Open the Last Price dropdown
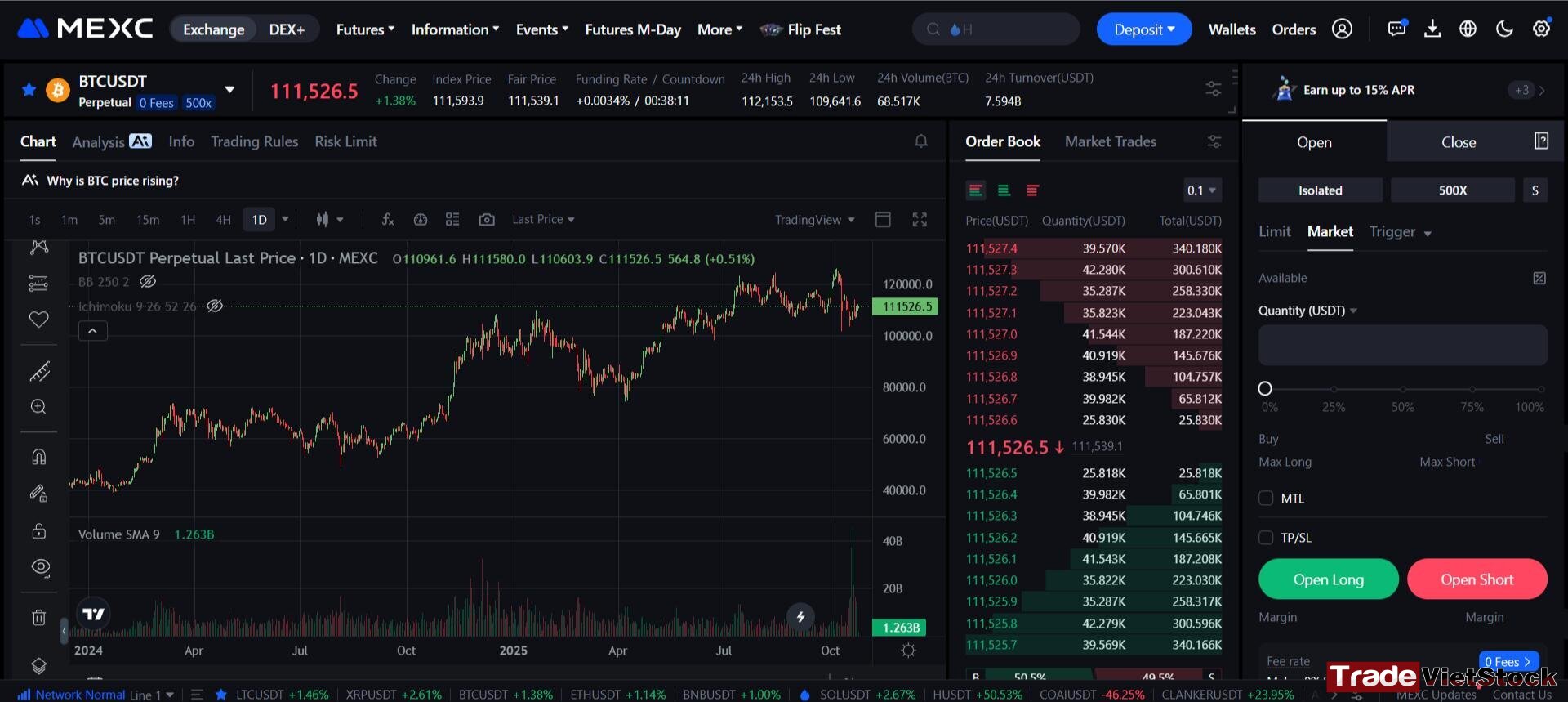Image resolution: width=1568 pixels, height=702 pixels. [543, 219]
